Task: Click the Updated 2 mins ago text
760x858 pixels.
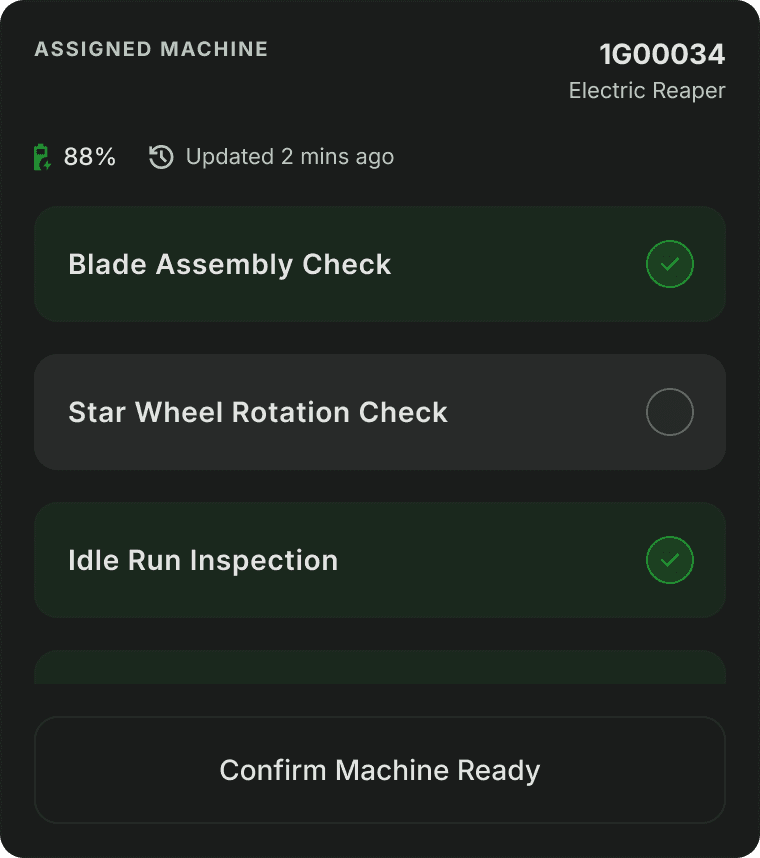Action: pyautogui.click(x=290, y=157)
